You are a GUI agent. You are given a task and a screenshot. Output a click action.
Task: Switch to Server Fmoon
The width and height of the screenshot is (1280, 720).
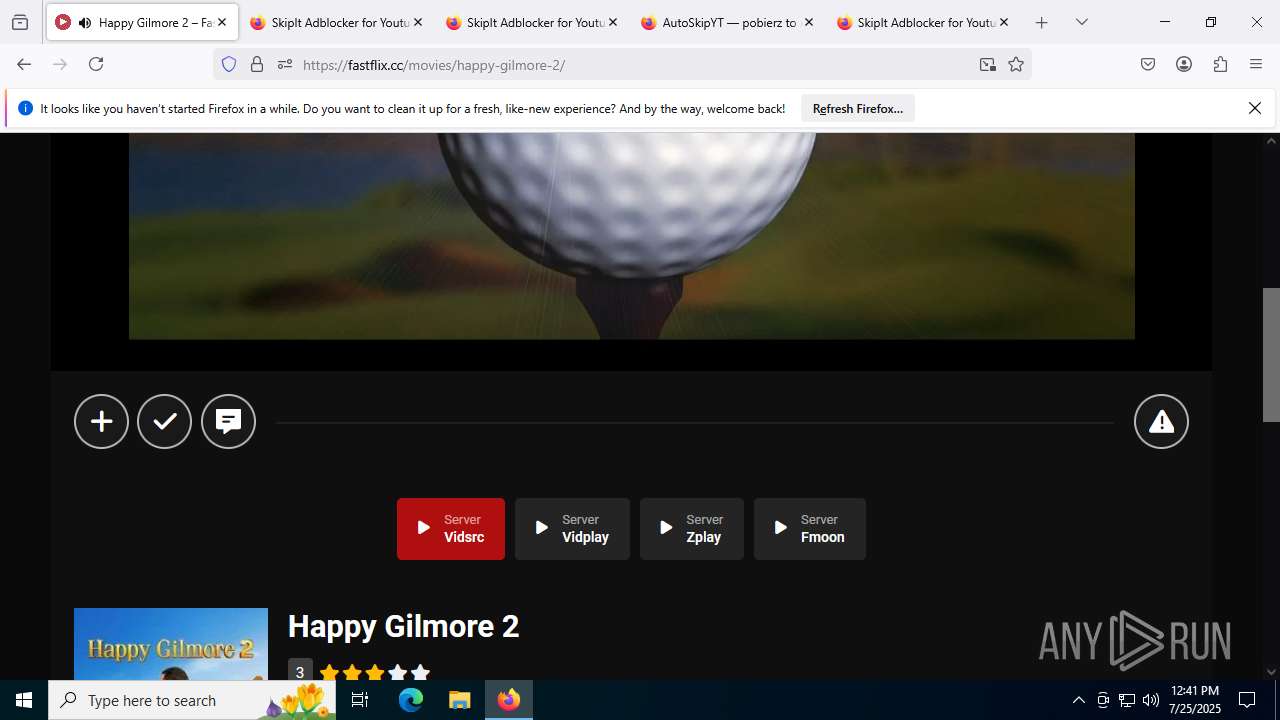pyautogui.click(x=810, y=529)
